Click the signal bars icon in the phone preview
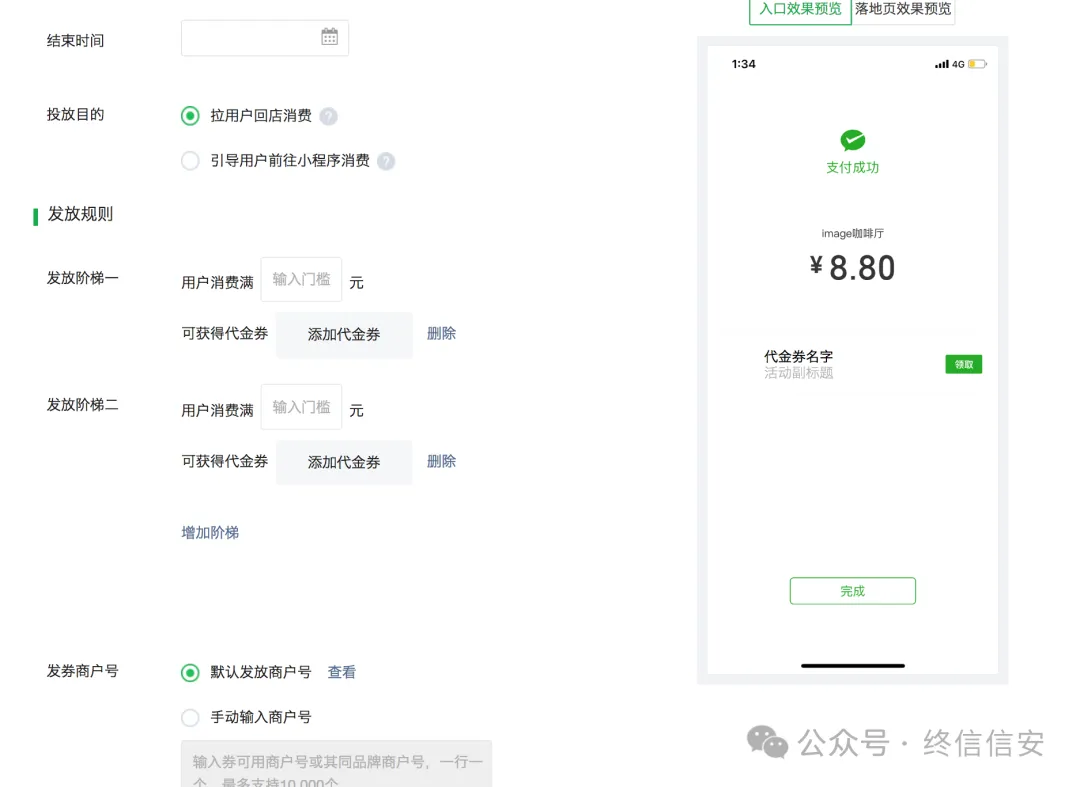This screenshot has height=787, width=1080. 941,63
